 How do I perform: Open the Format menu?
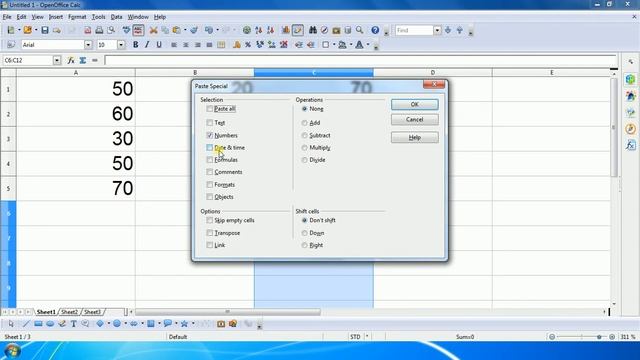77,17
